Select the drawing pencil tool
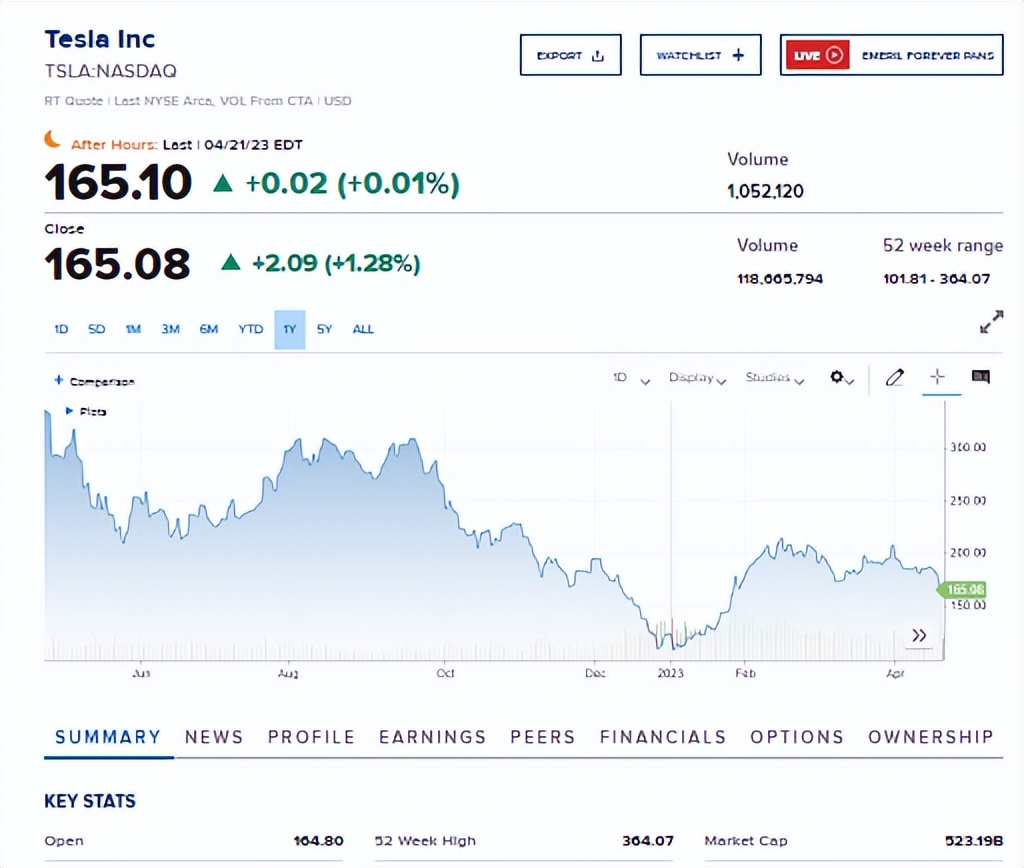The height and width of the screenshot is (868, 1024). [894, 378]
